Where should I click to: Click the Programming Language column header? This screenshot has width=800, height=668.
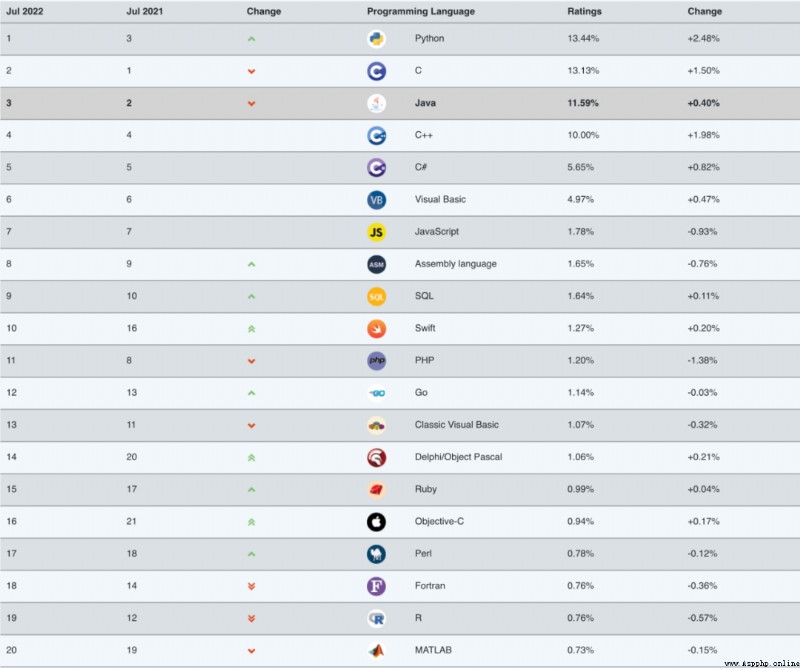tap(421, 11)
